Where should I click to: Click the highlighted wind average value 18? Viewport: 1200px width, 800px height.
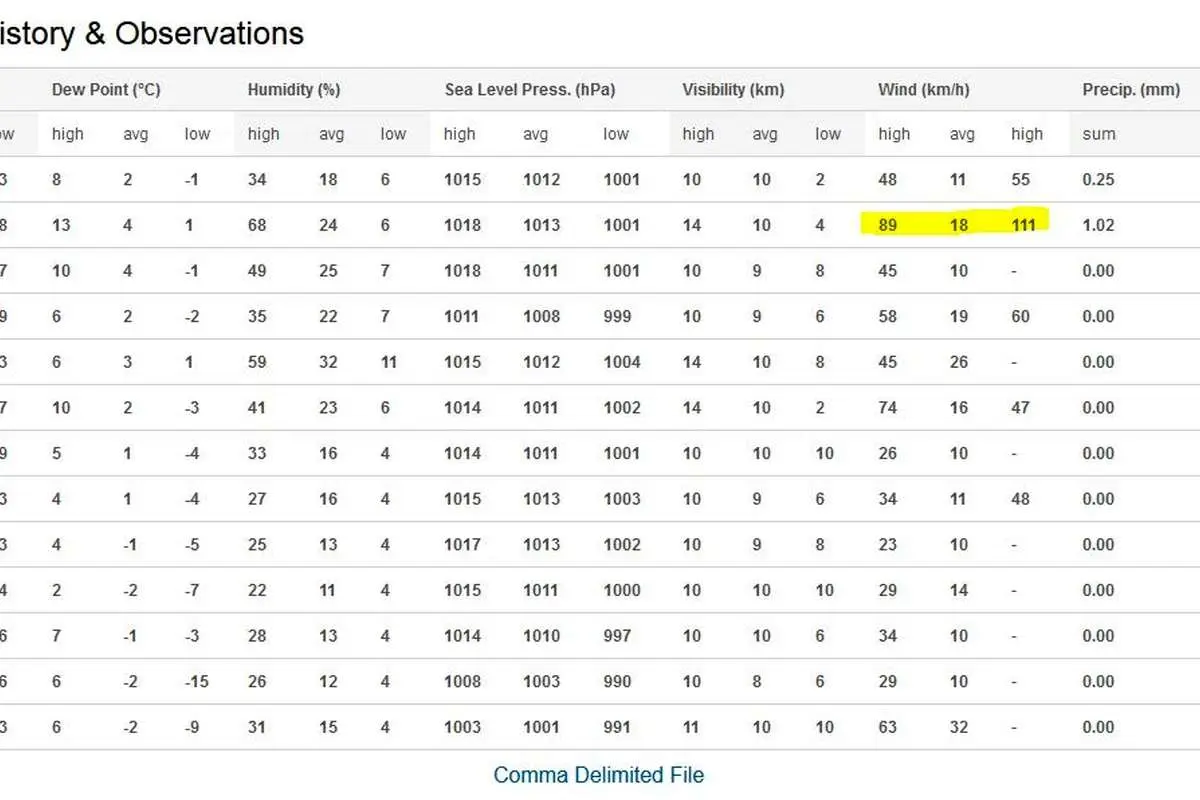[x=958, y=225]
